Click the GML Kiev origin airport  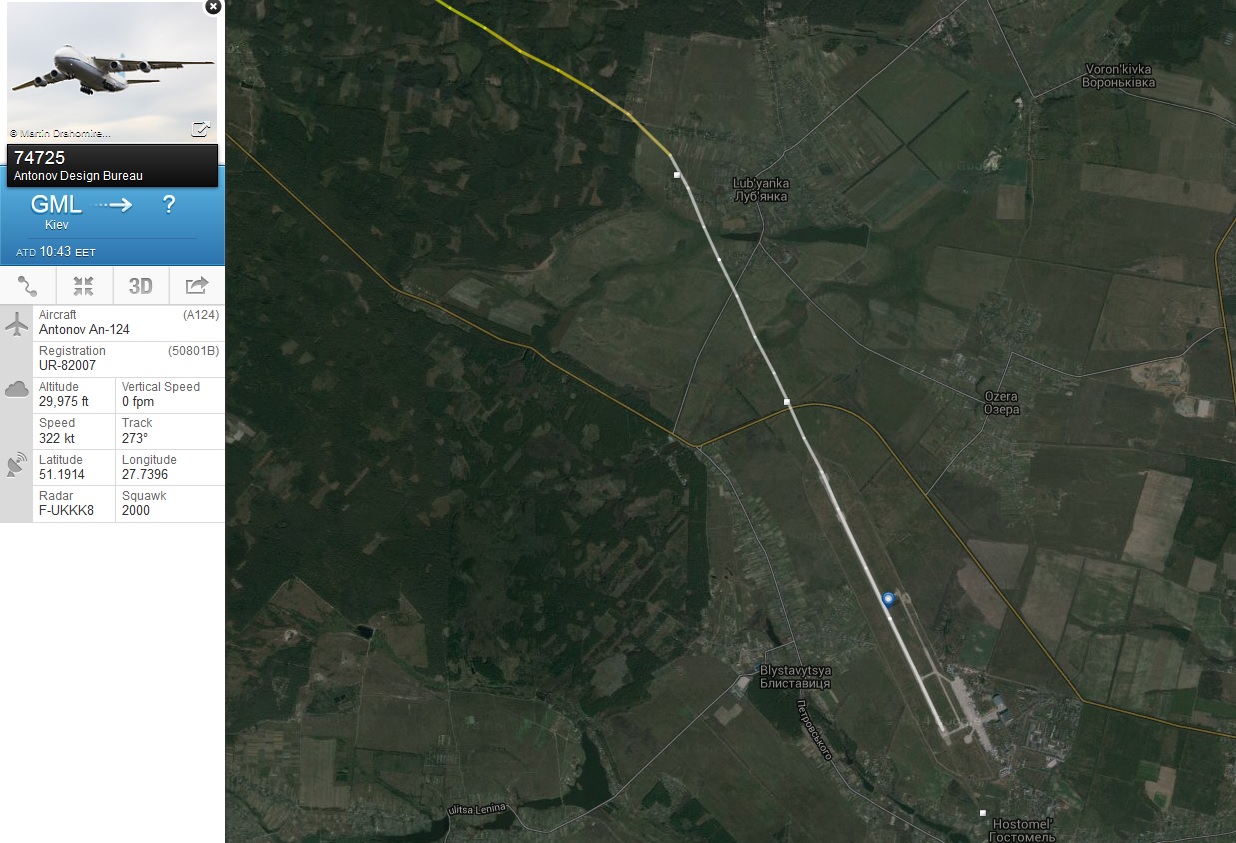pyautogui.click(x=55, y=211)
